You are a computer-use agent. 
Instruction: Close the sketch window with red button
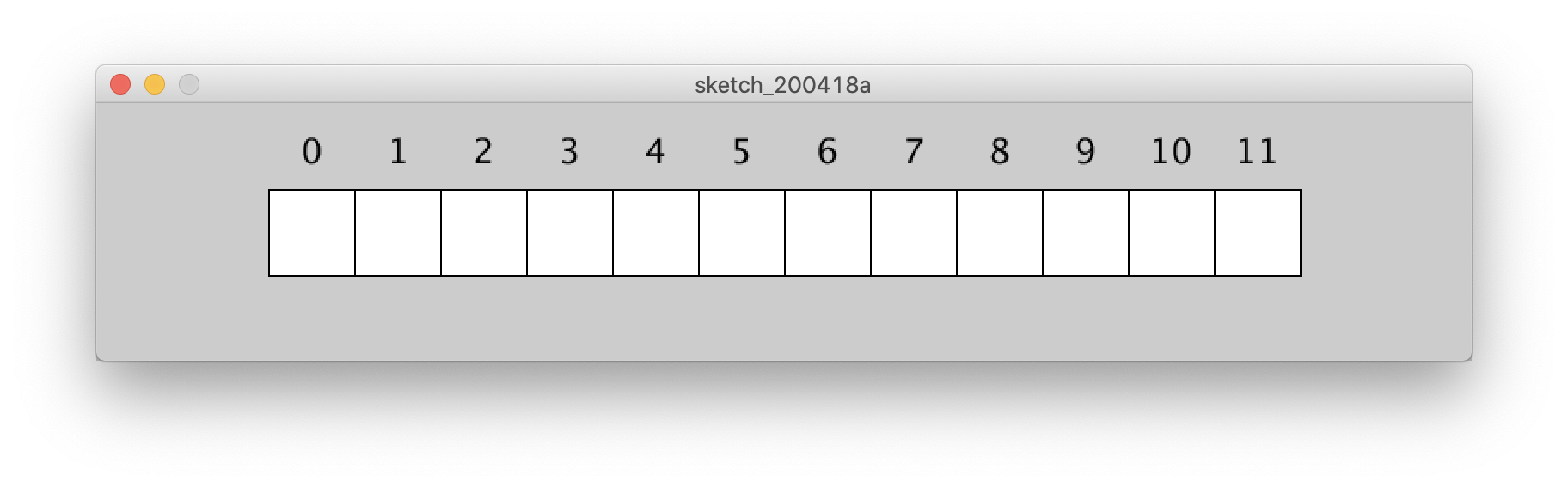point(120,84)
